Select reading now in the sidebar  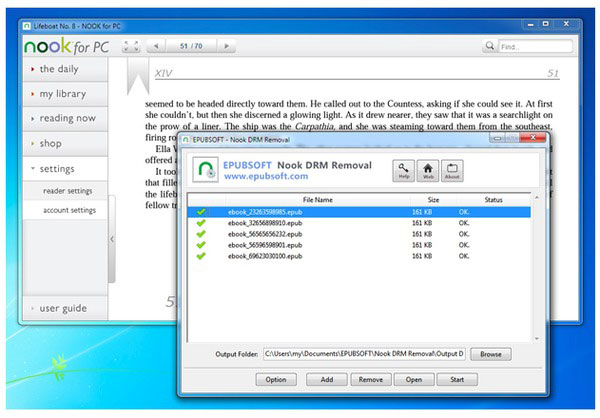coord(65,119)
